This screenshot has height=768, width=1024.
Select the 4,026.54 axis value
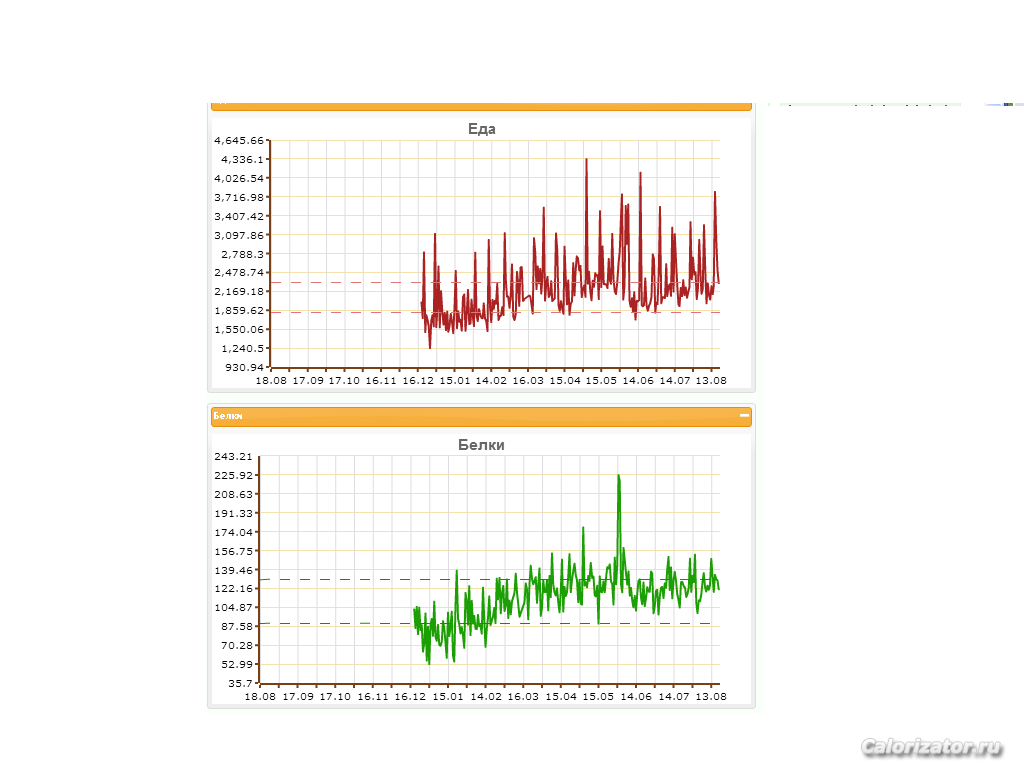[x=239, y=178]
